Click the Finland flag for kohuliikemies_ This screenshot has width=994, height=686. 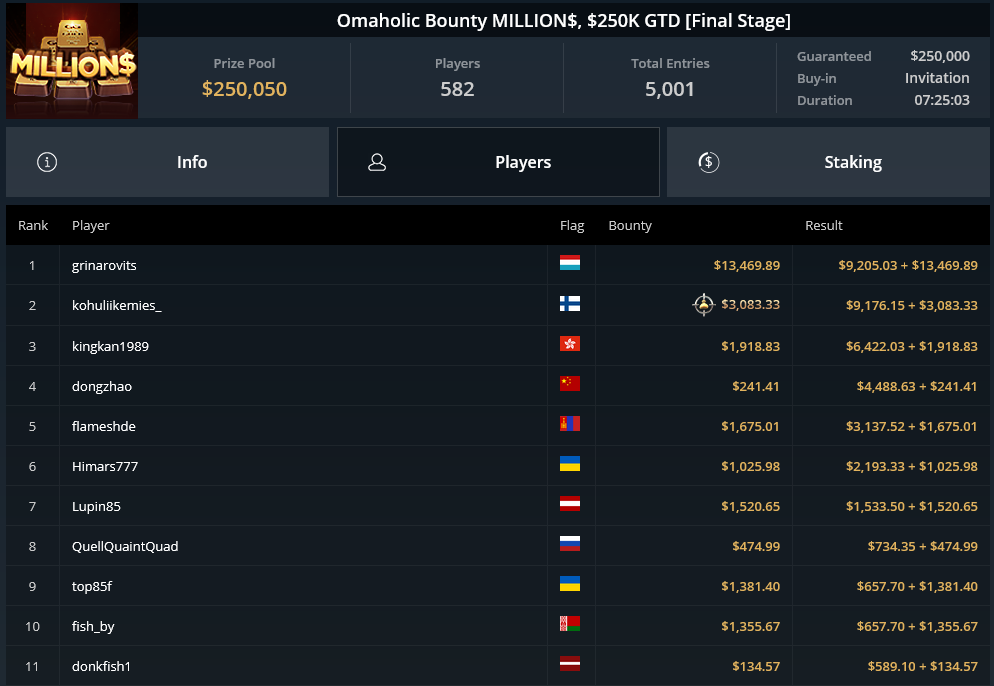click(570, 304)
